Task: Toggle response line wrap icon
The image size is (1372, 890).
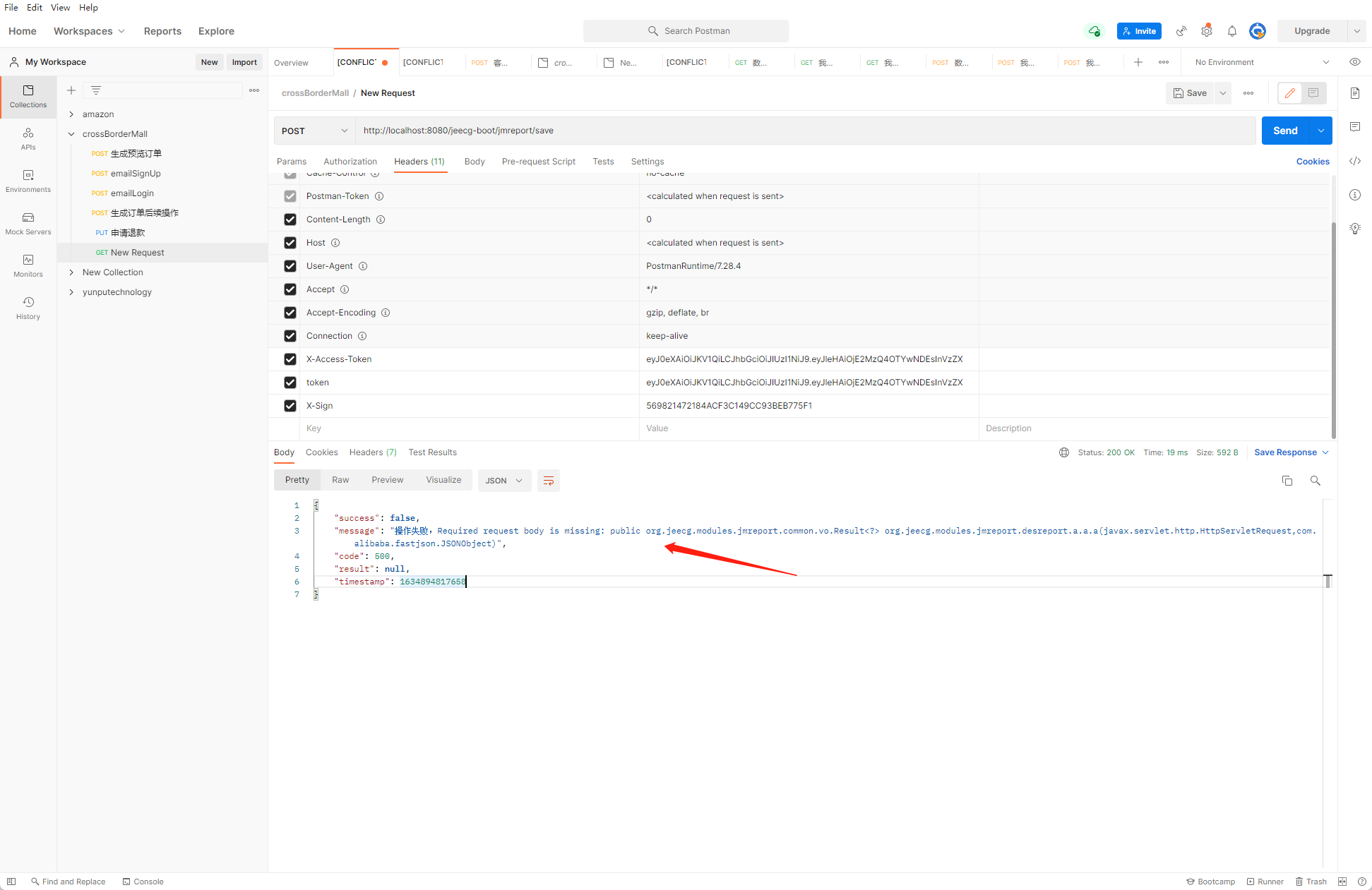Action: (549, 481)
